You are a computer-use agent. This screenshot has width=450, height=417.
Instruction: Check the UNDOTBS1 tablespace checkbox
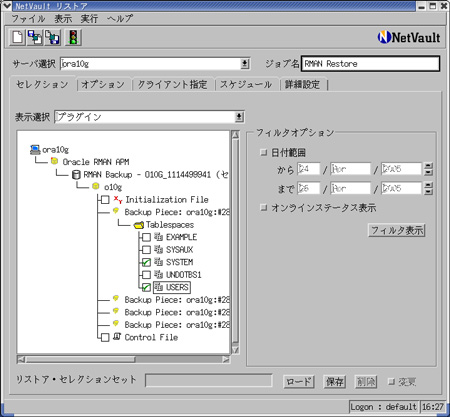(146, 275)
